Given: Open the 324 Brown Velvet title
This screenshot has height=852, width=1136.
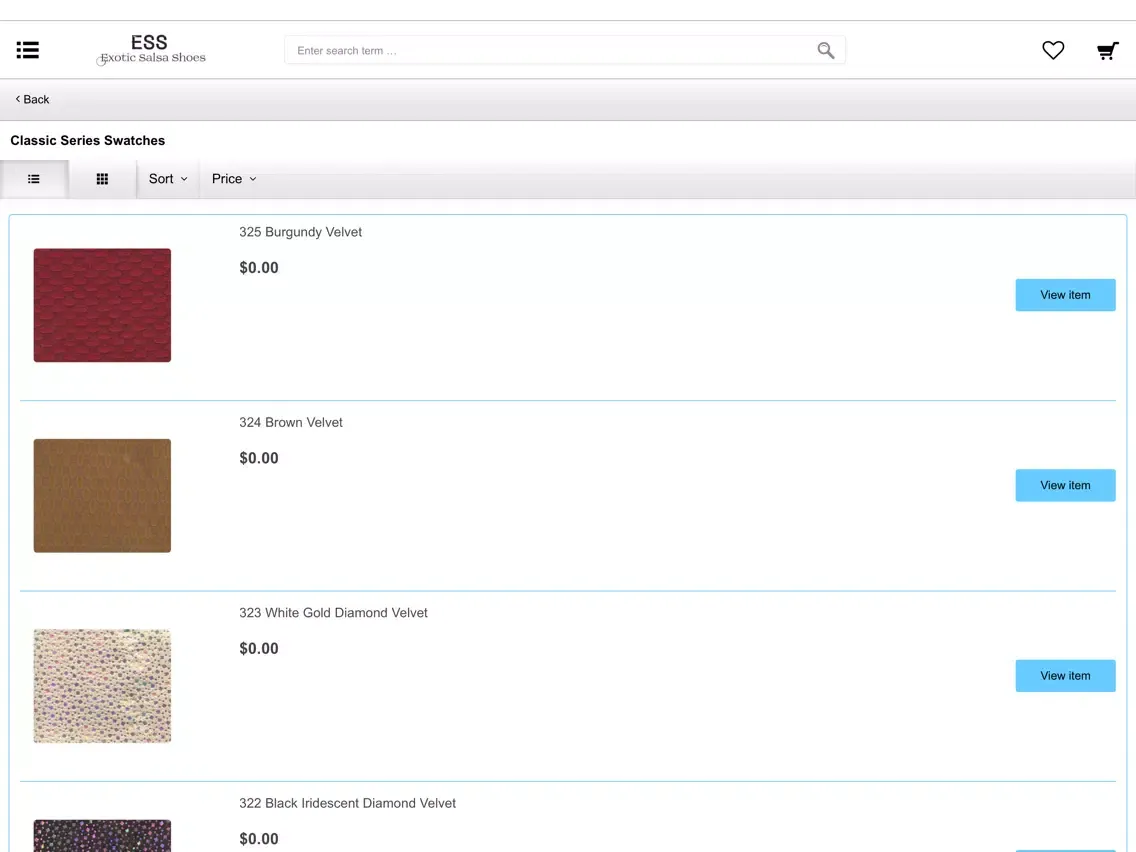Looking at the screenshot, I should [x=291, y=422].
